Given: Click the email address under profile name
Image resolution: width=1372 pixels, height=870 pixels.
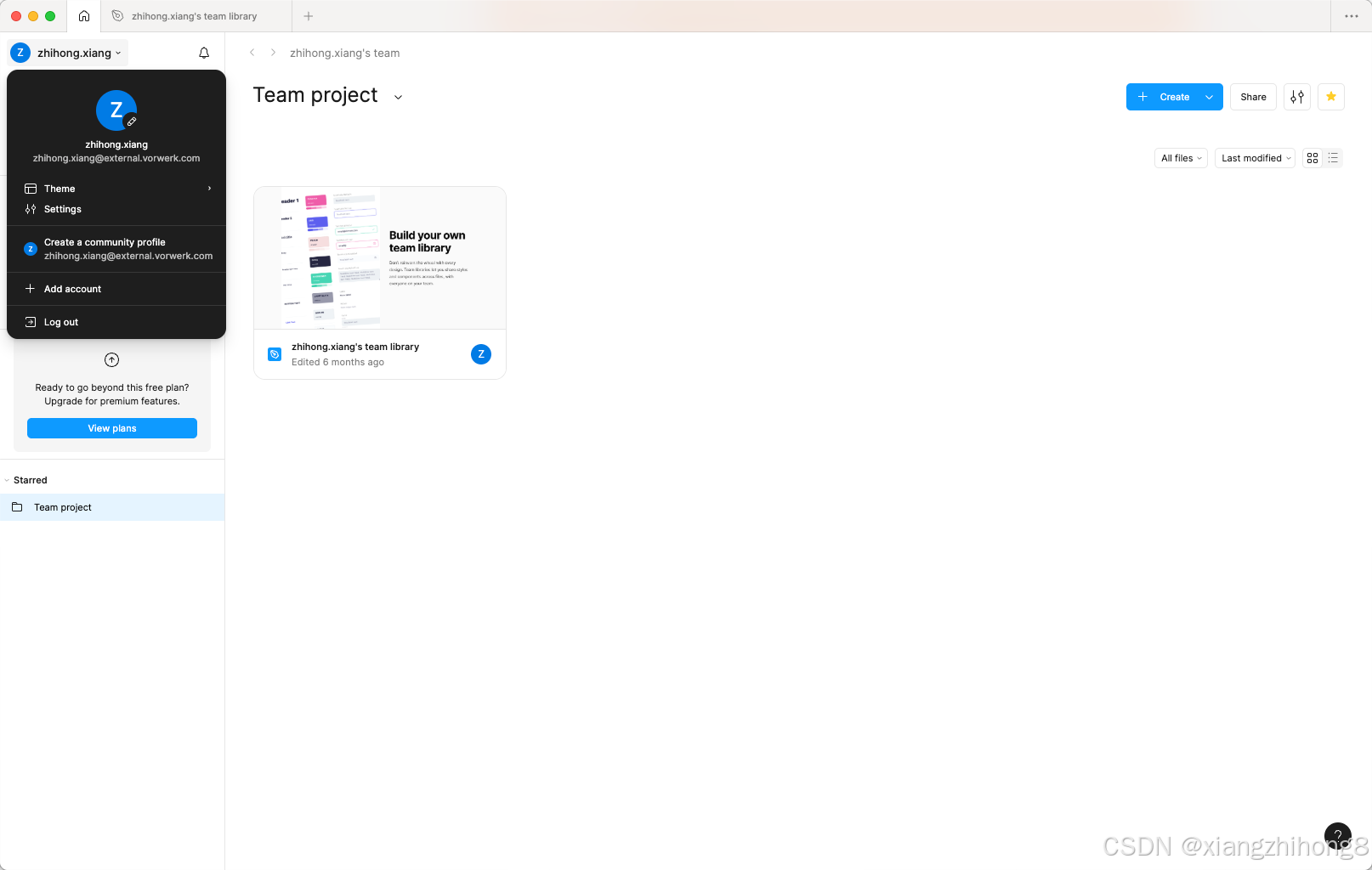Looking at the screenshot, I should [x=116, y=158].
